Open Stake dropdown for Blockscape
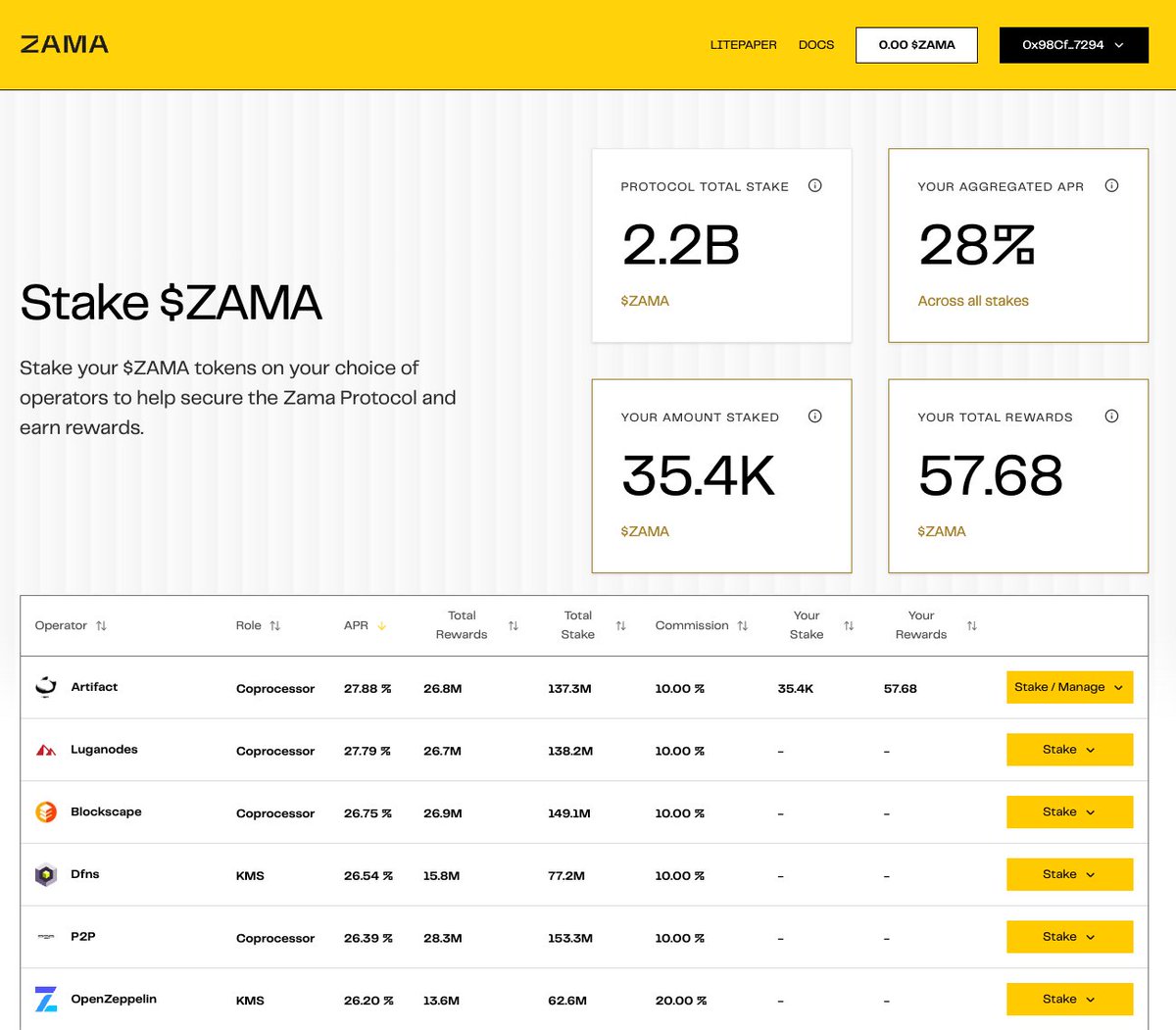 (1069, 811)
